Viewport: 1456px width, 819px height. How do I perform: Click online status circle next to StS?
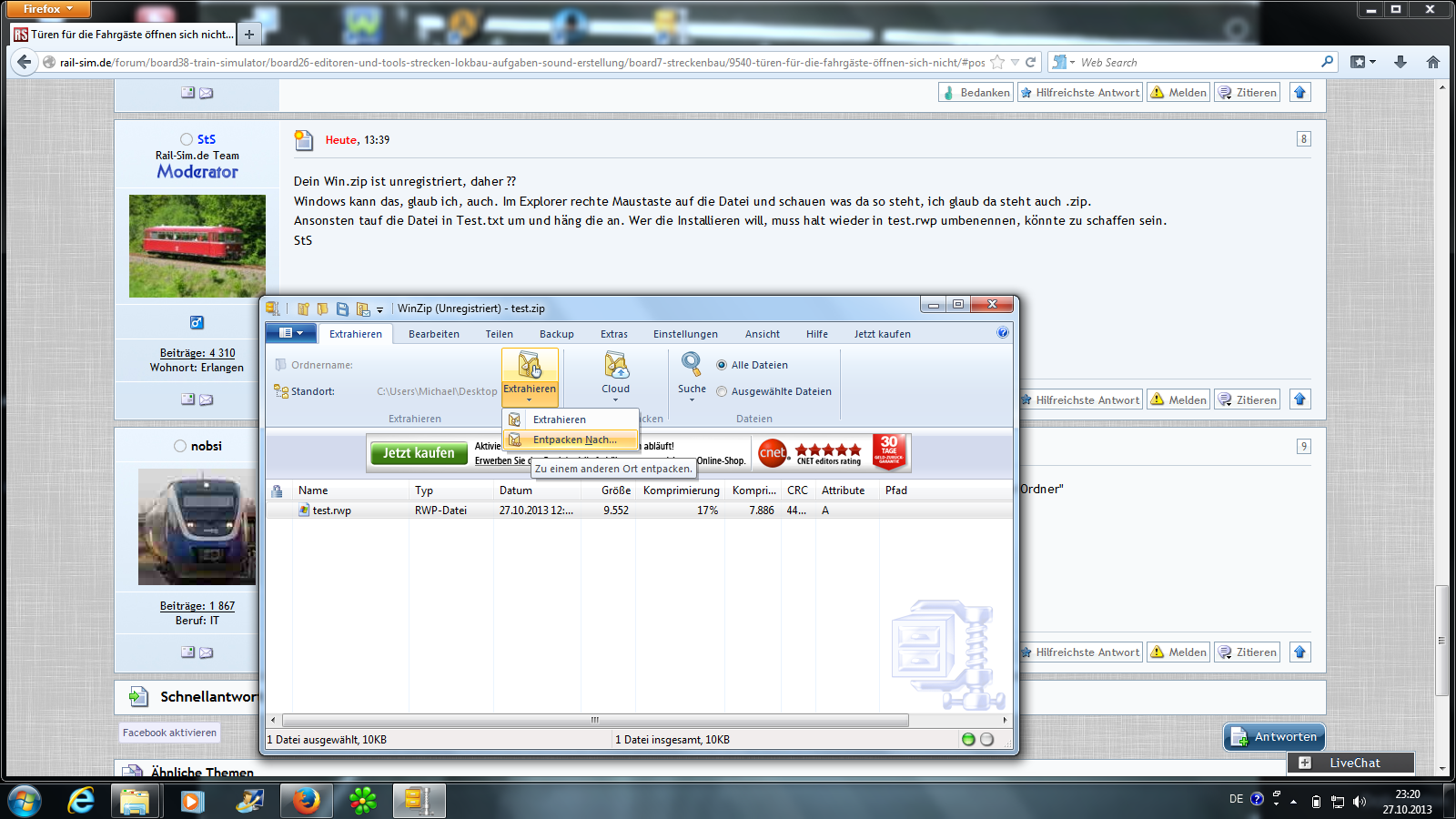point(187,139)
